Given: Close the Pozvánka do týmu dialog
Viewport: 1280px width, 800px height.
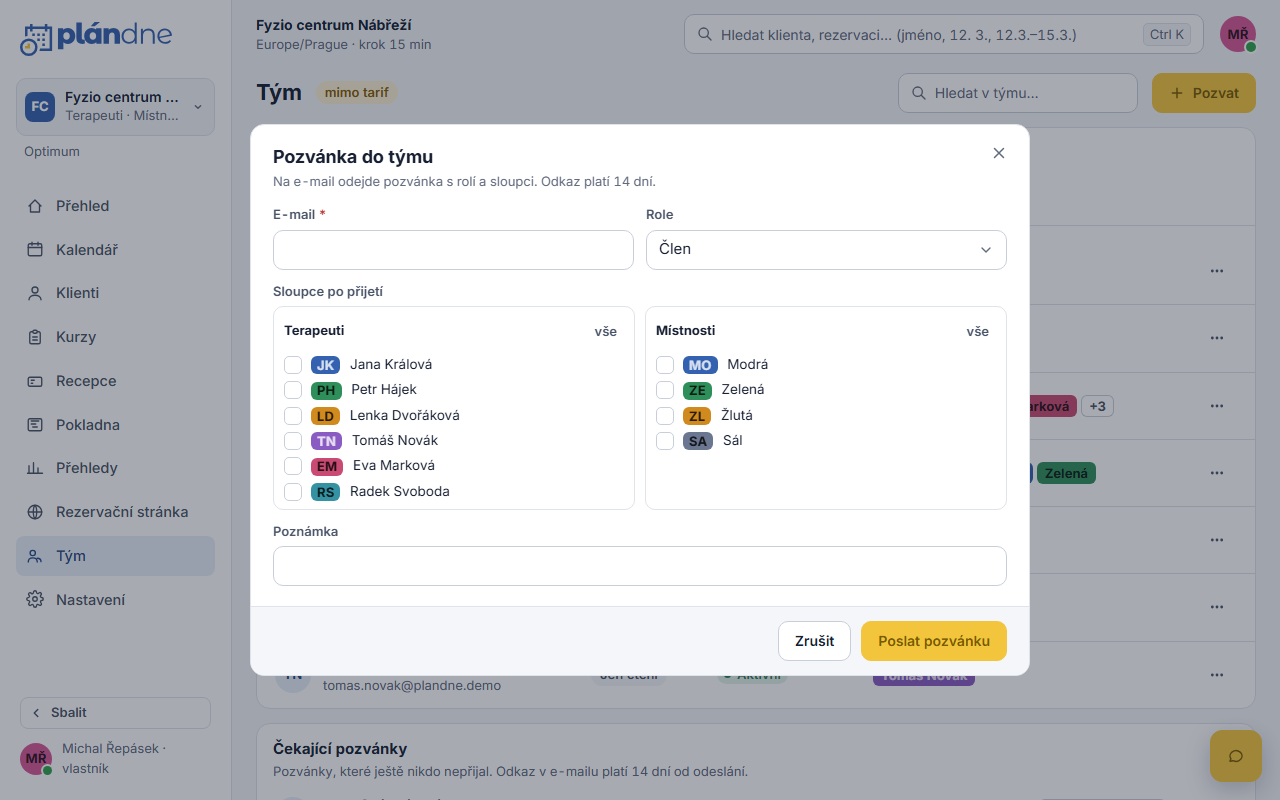Looking at the screenshot, I should point(998,153).
